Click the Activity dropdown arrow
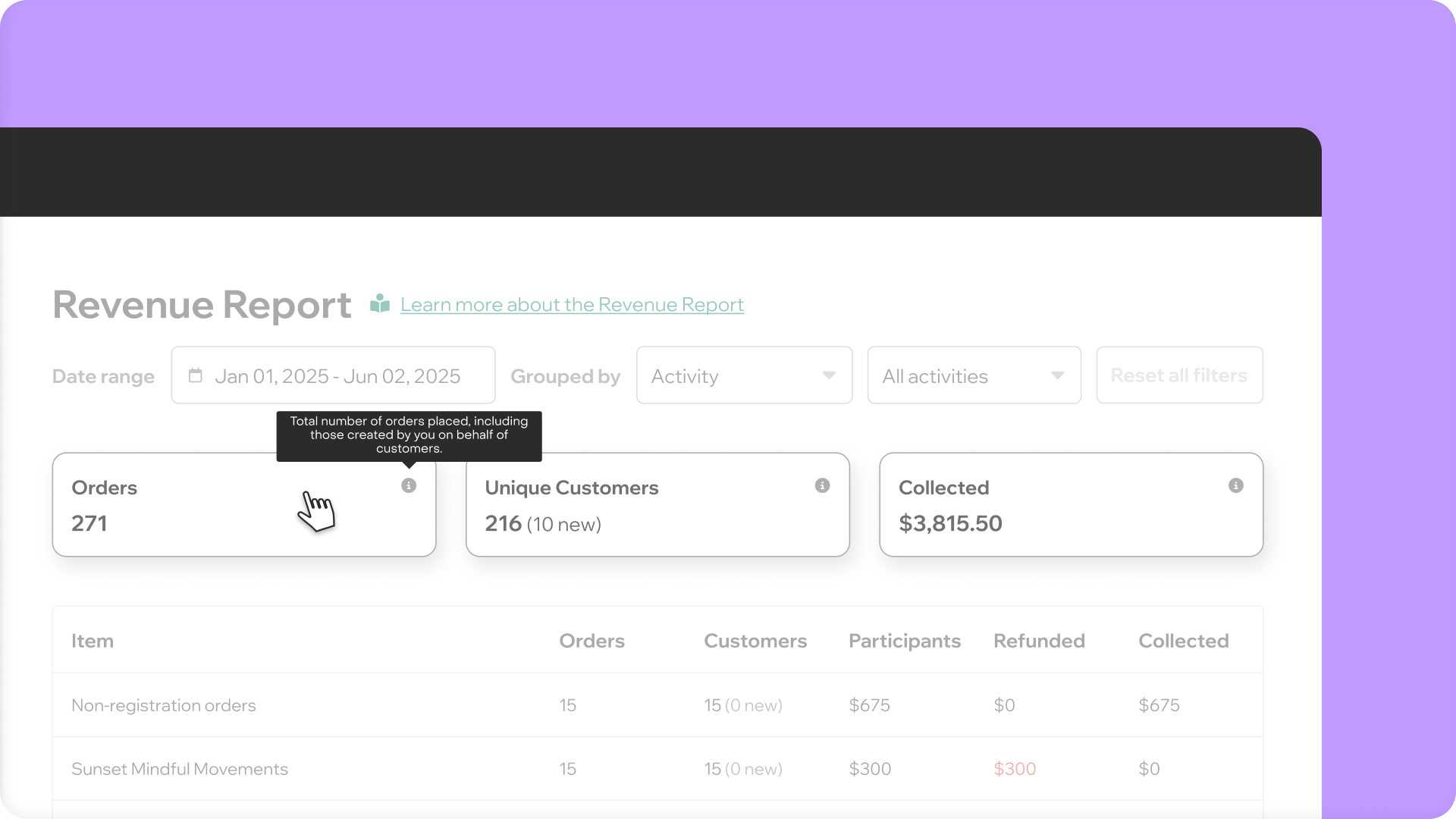Screen dimensions: 1456x819 829,375
